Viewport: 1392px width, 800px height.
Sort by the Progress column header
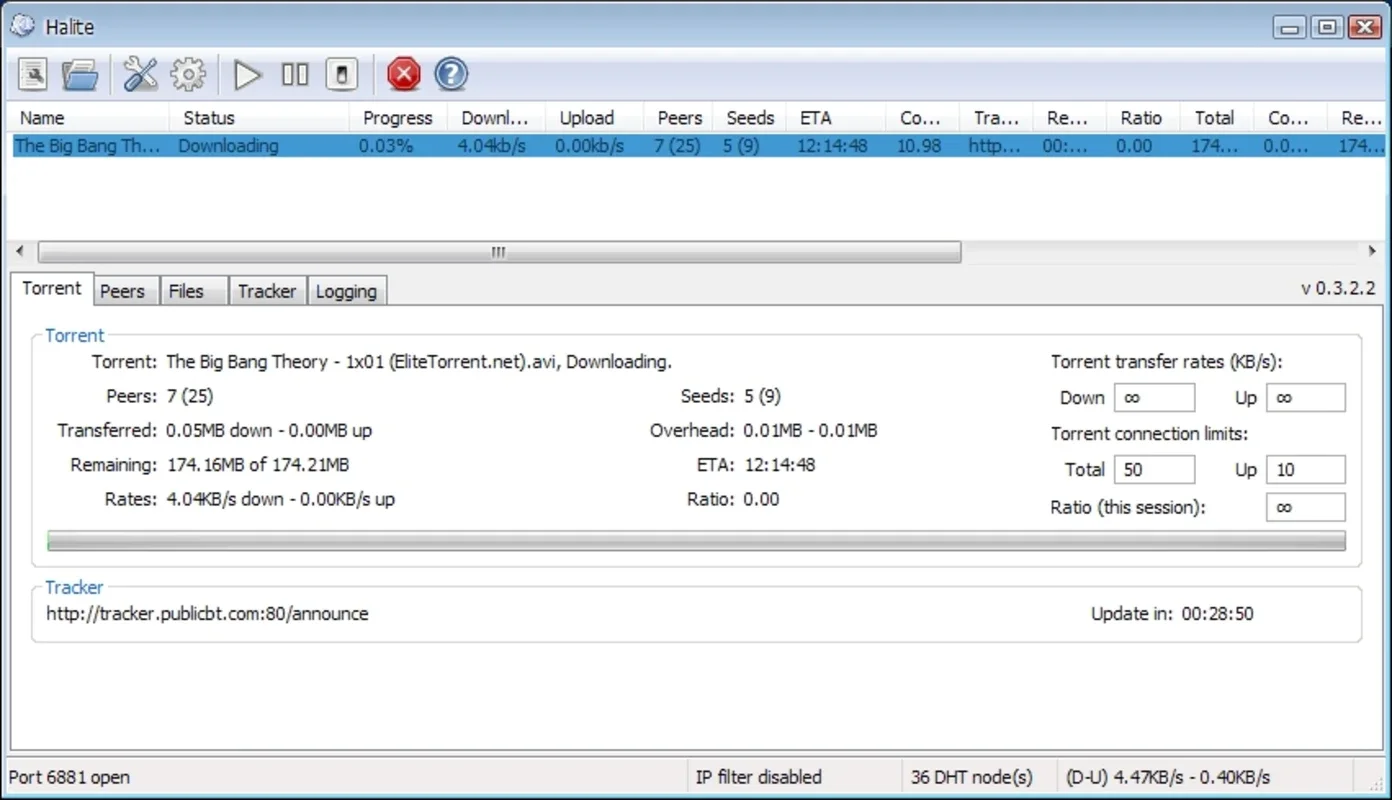(398, 118)
